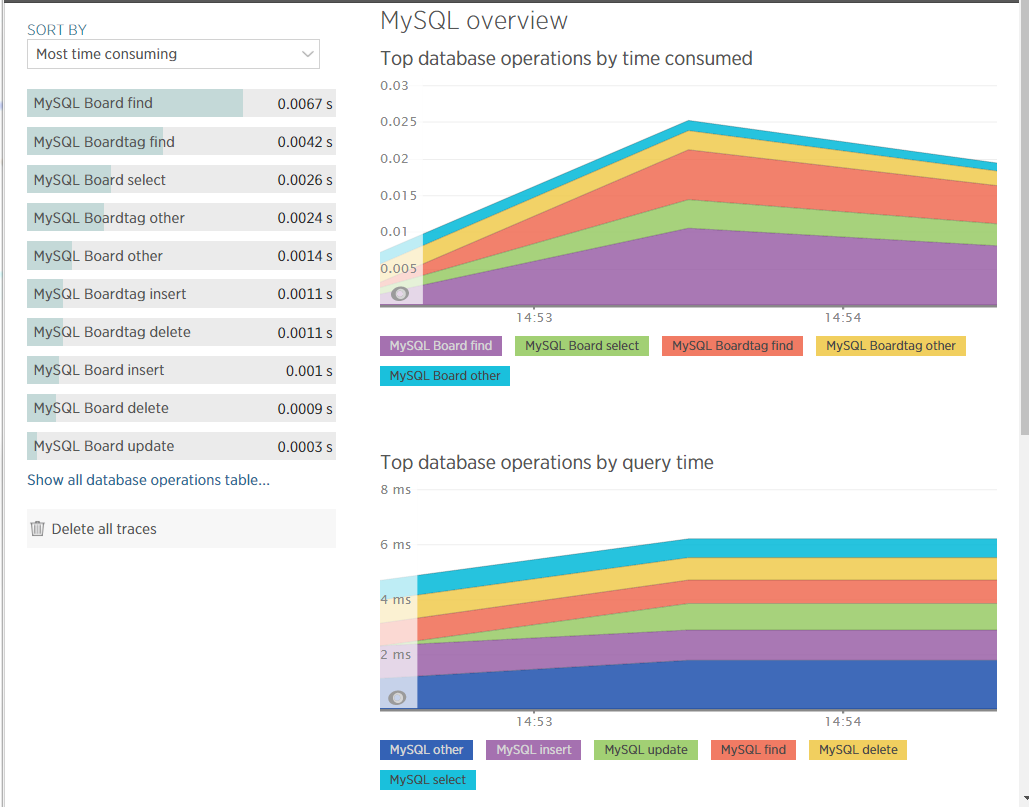Hide MySQL Board select series via legend
The image size is (1029, 807).
coord(582,346)
